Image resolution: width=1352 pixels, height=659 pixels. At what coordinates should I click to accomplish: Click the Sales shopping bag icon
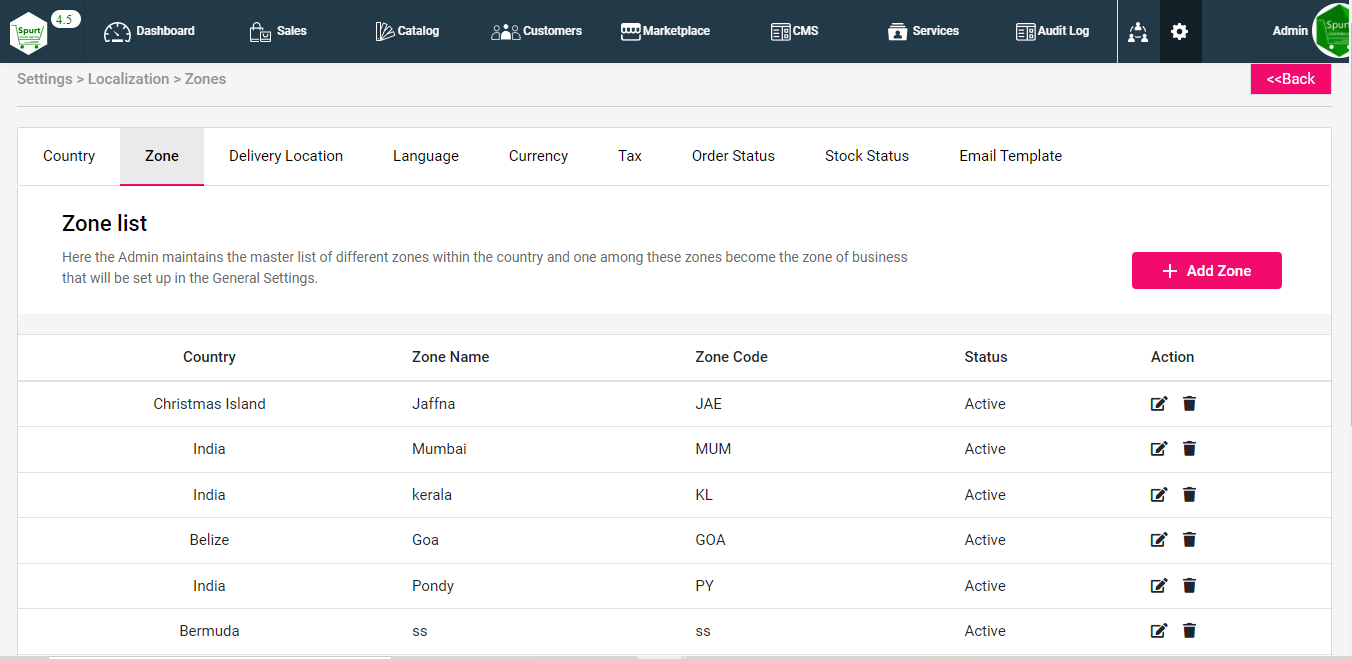pos(260,32)
